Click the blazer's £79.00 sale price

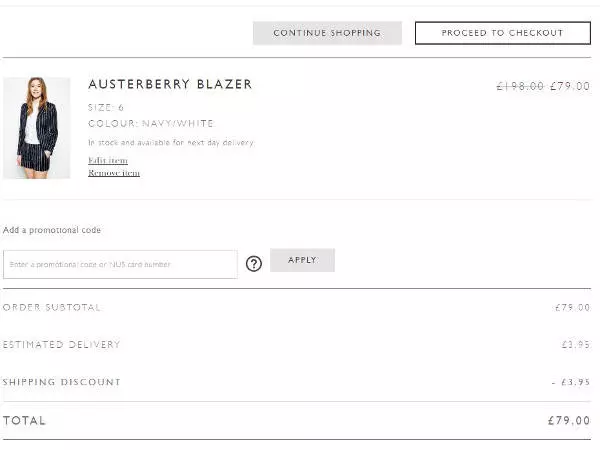(570, 87)
